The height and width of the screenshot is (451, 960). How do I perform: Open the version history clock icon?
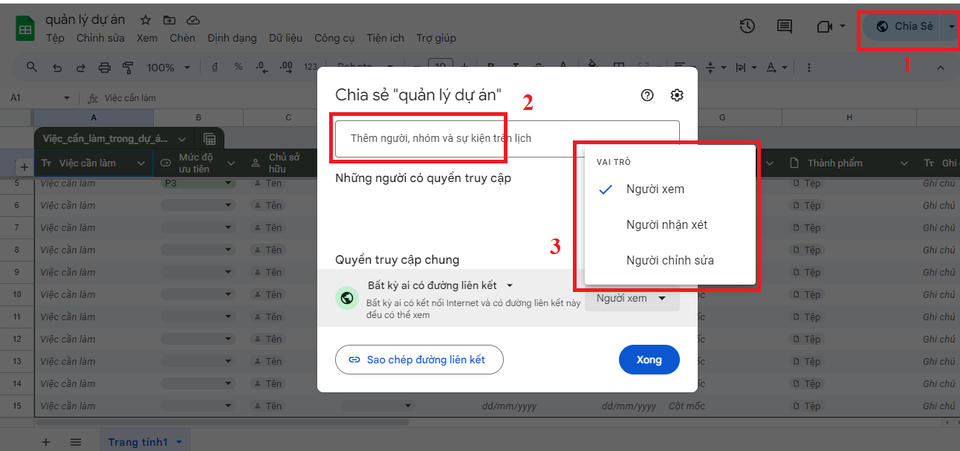click(747, 27)
